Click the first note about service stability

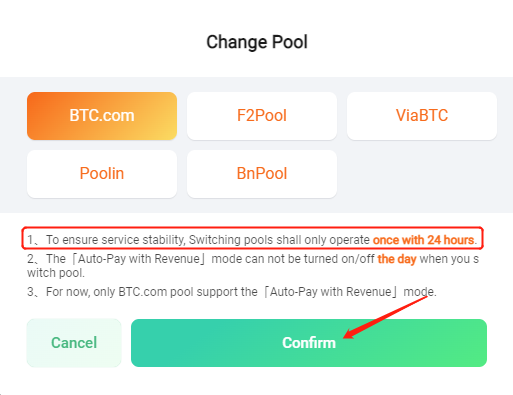tap(252, 240)
